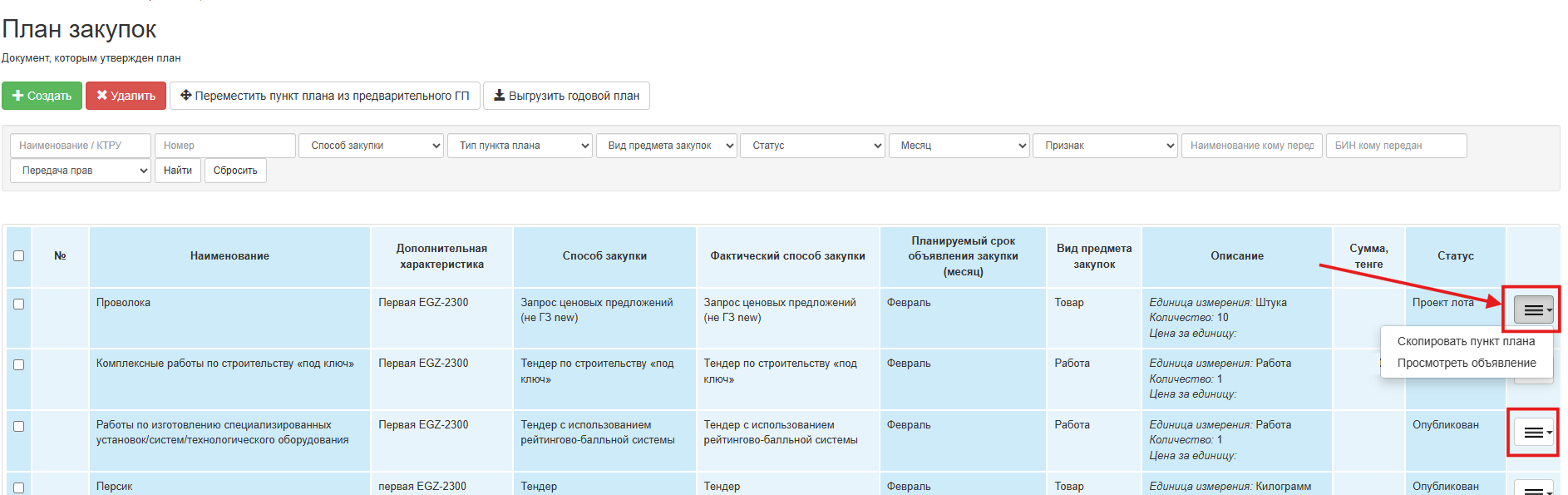This screenshot has height=495, width=1568.
Task: Choose Просмотреть объявление in context menu
Action: [x=1466, y=363]
